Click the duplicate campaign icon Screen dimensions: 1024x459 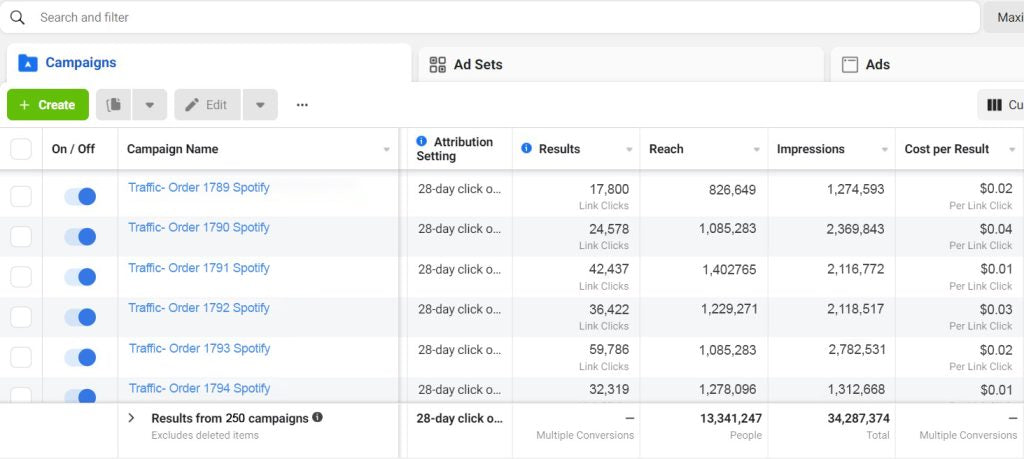[114, 105]
